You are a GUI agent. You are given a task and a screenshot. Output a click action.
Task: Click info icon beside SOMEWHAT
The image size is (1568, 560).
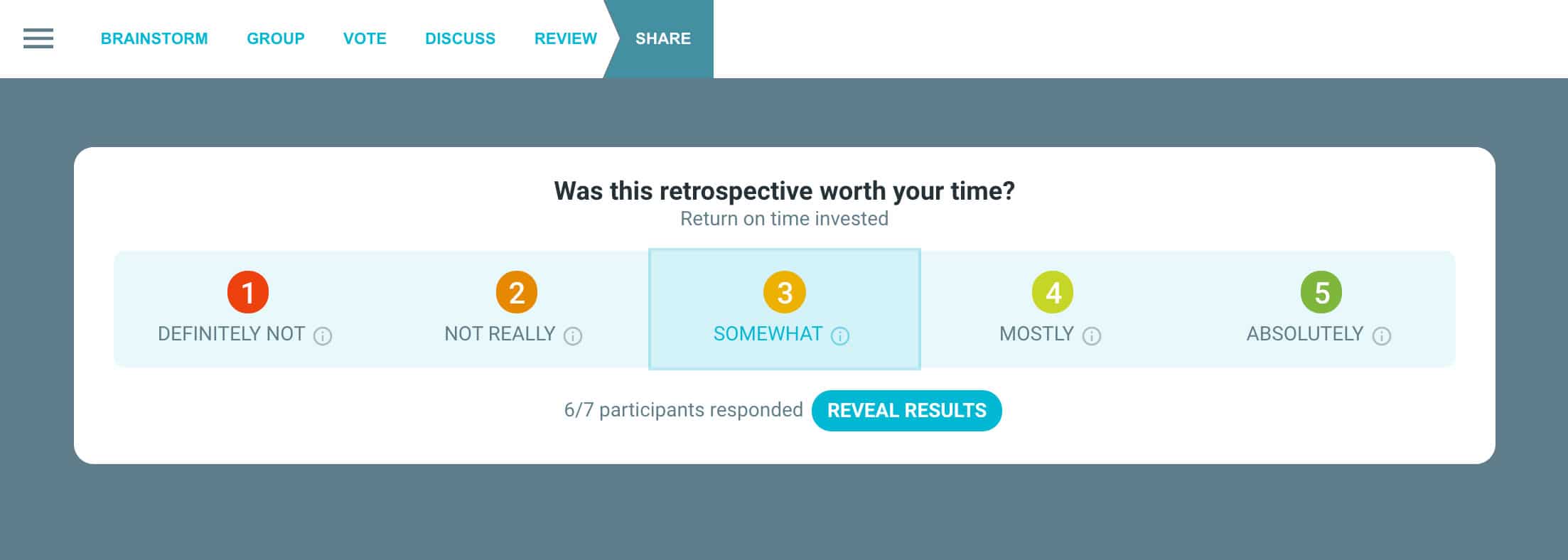840,335
